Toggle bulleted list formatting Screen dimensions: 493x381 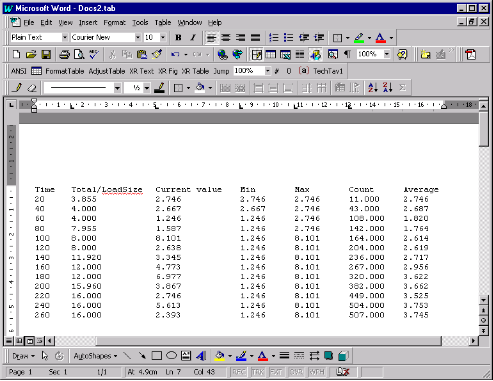point(289,37)
